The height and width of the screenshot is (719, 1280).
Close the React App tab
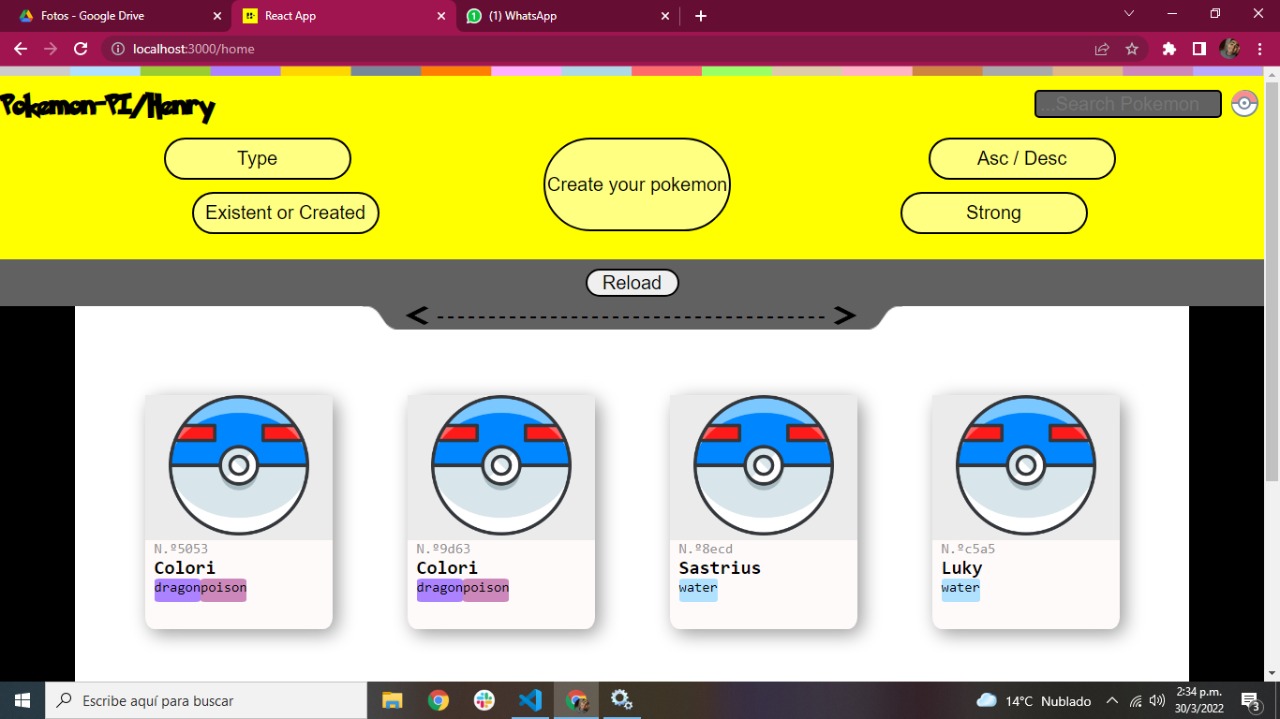click(441, 16)
